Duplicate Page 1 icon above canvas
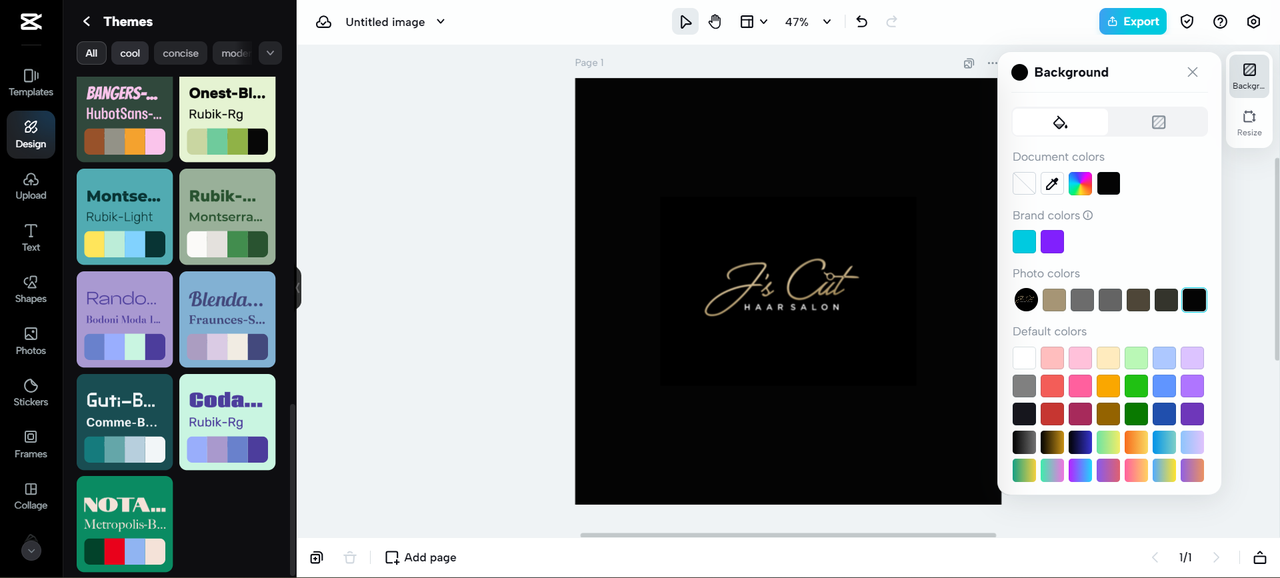The image size is (1280, 578). pos(969,63)
